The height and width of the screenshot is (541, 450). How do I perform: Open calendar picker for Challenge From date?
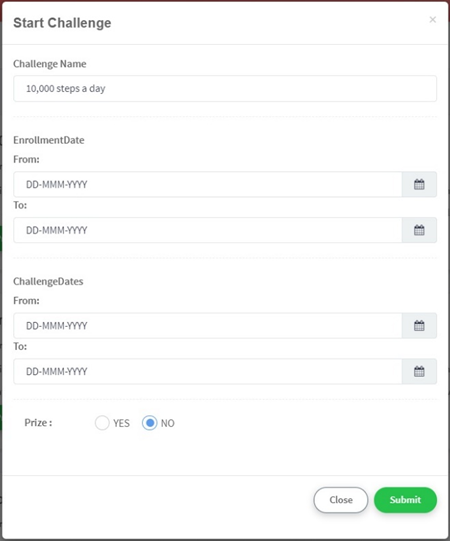point(419,326)
